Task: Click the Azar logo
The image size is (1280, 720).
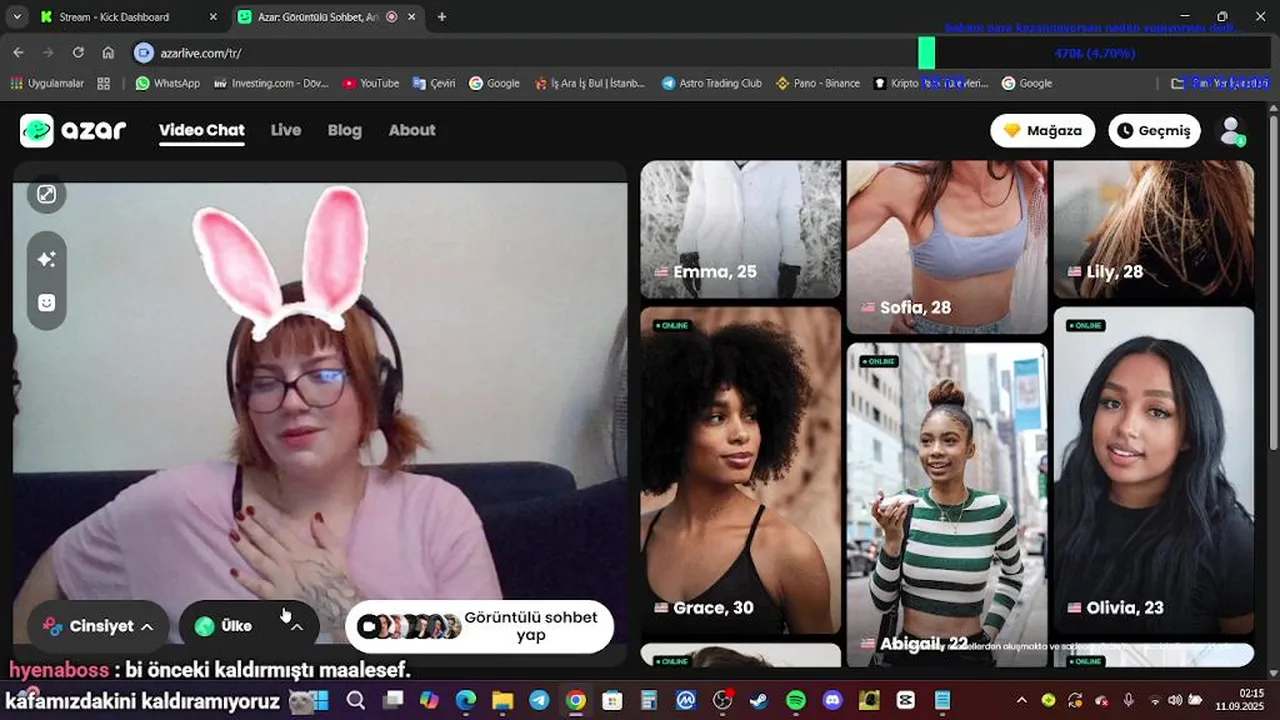Action: point(73,130)
